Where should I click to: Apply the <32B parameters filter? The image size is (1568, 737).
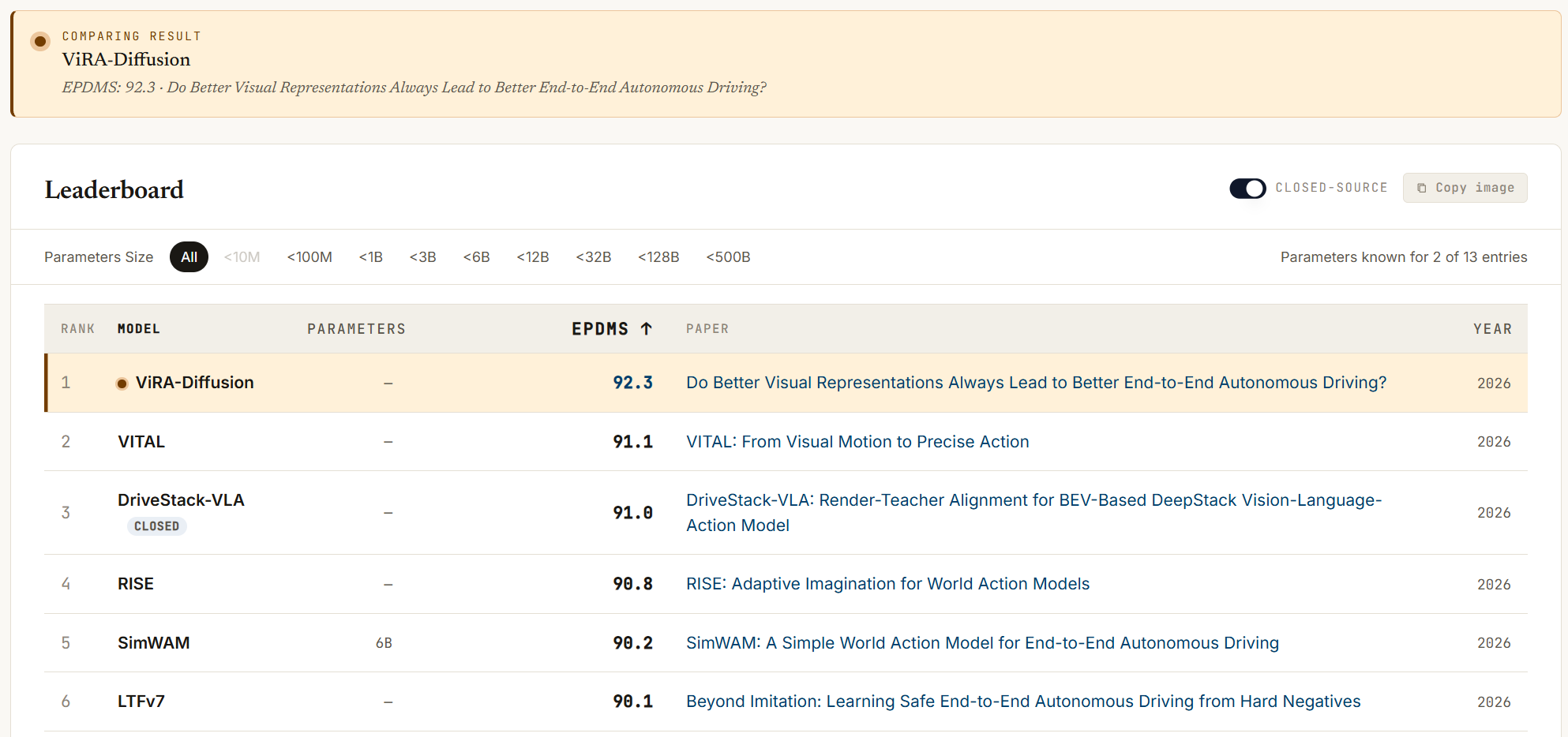594,257
